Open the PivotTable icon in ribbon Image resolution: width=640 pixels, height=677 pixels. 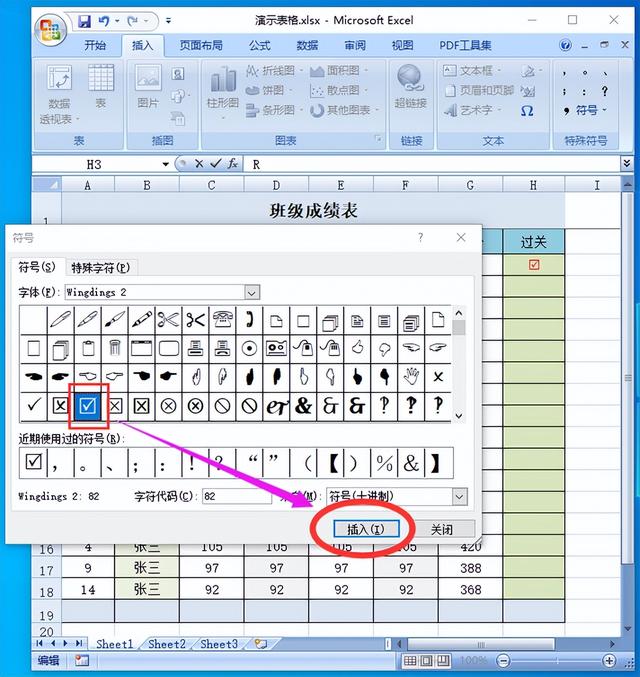pos(59,90)
